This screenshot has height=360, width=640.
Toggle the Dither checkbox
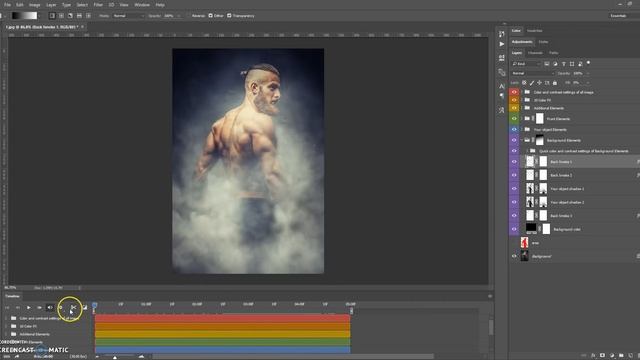(x=211, y=16)
